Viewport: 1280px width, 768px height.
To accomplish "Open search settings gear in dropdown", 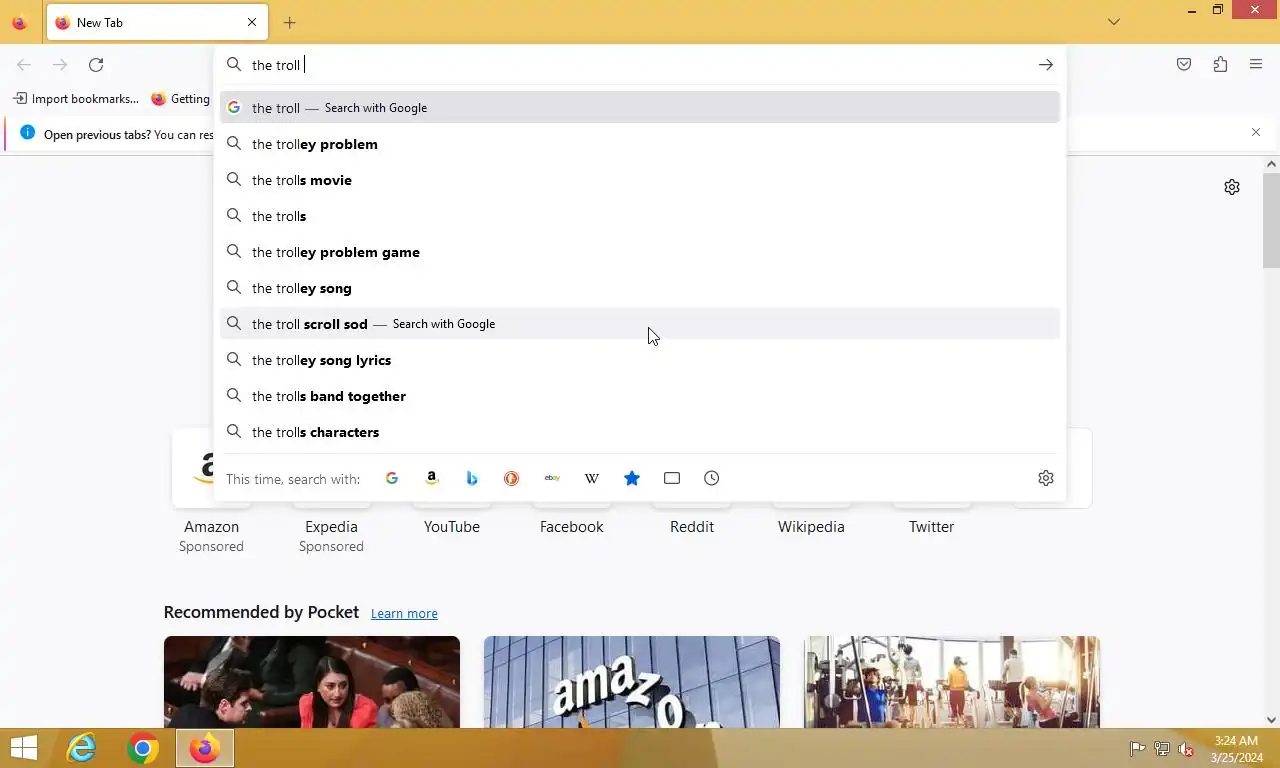I will pos(1046,478).
